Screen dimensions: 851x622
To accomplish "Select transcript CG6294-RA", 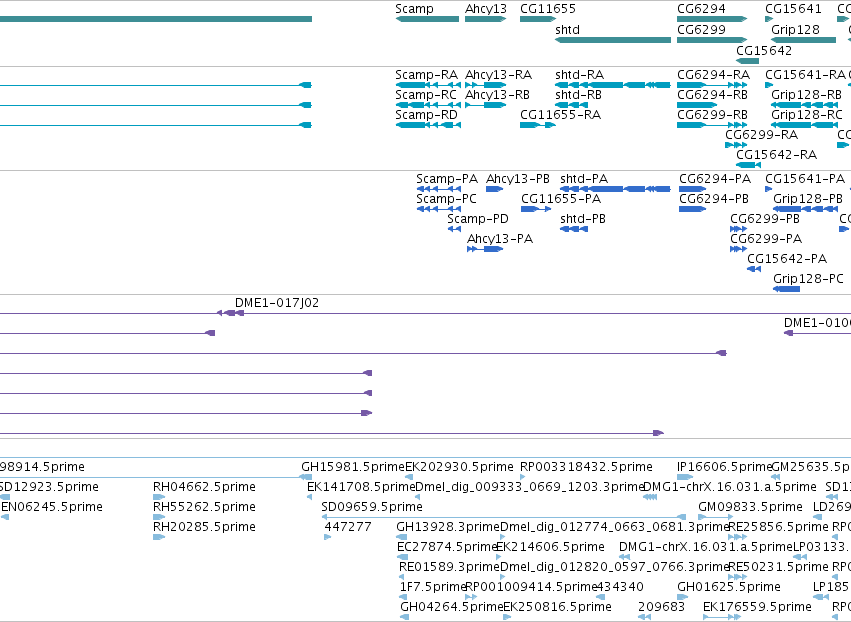I will click(712, 85).
